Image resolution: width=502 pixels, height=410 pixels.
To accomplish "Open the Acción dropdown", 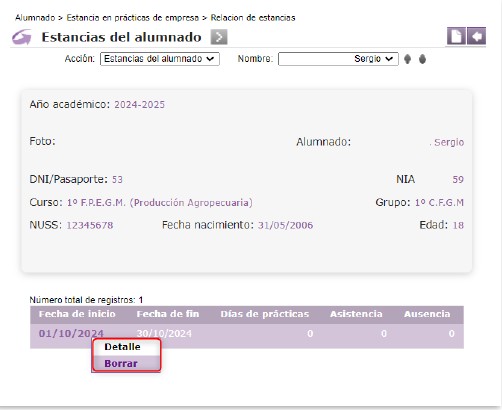I will click(160, 59).
